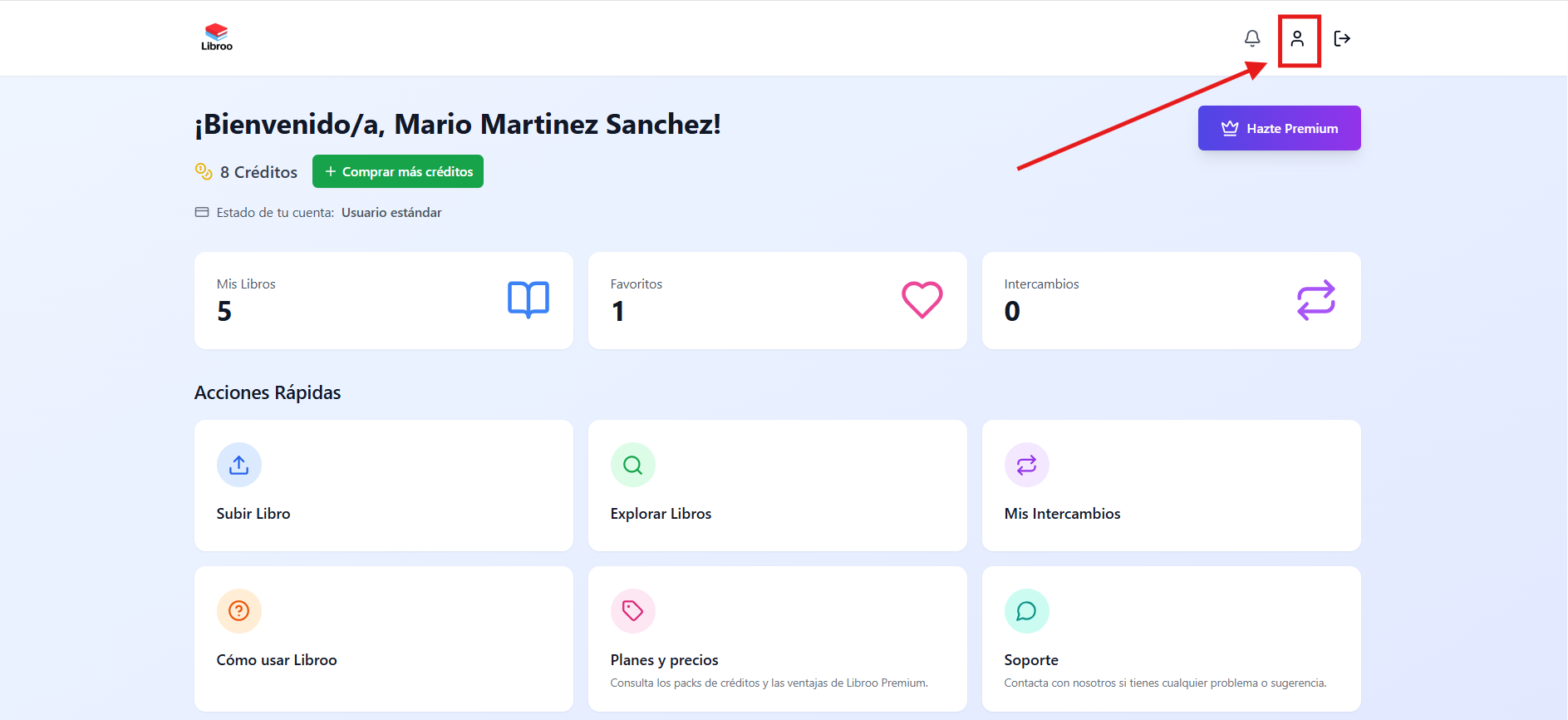The height and width of the screenshot is (720, 1568).
Task: Click the credits coins icon
Action: coord(204,171)
